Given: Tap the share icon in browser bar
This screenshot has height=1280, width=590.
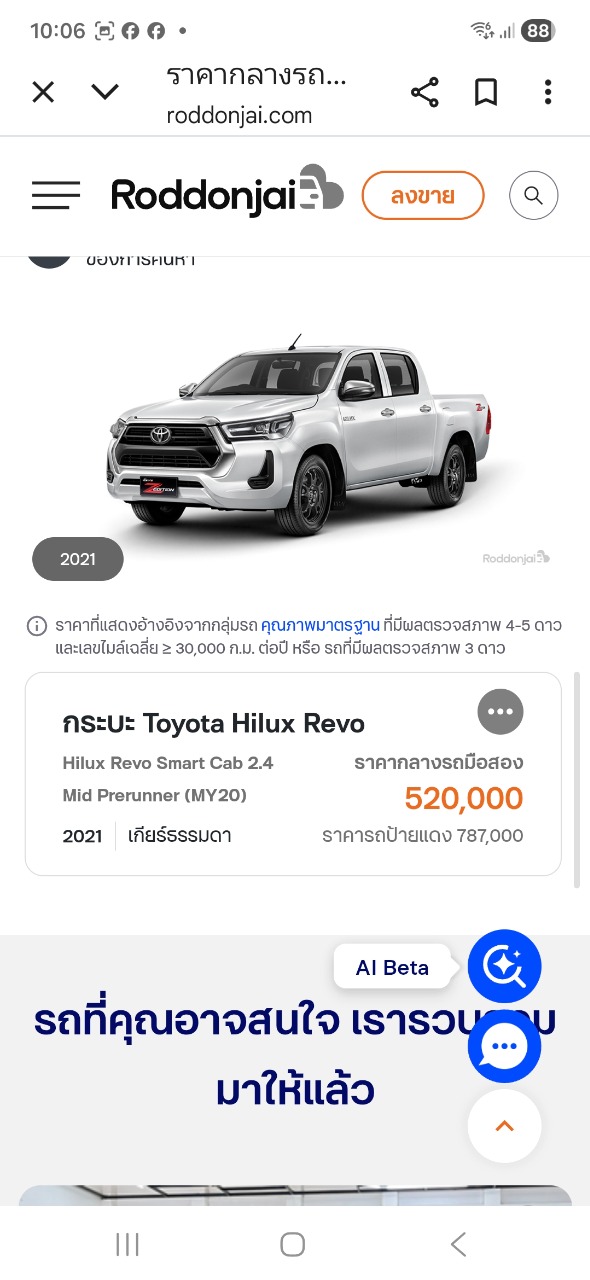Looking at the screenshot, I should click(425, 93).
